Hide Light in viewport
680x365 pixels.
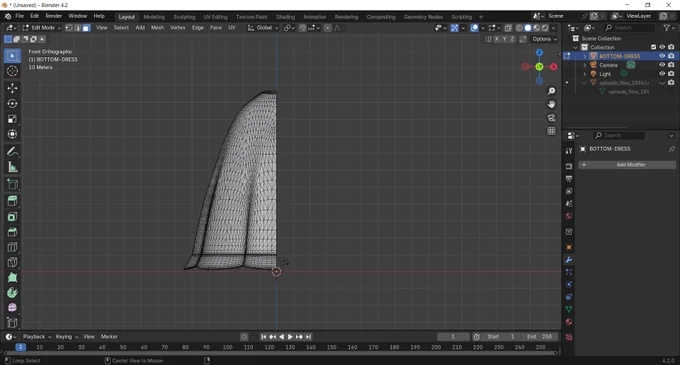coord(662,74)
